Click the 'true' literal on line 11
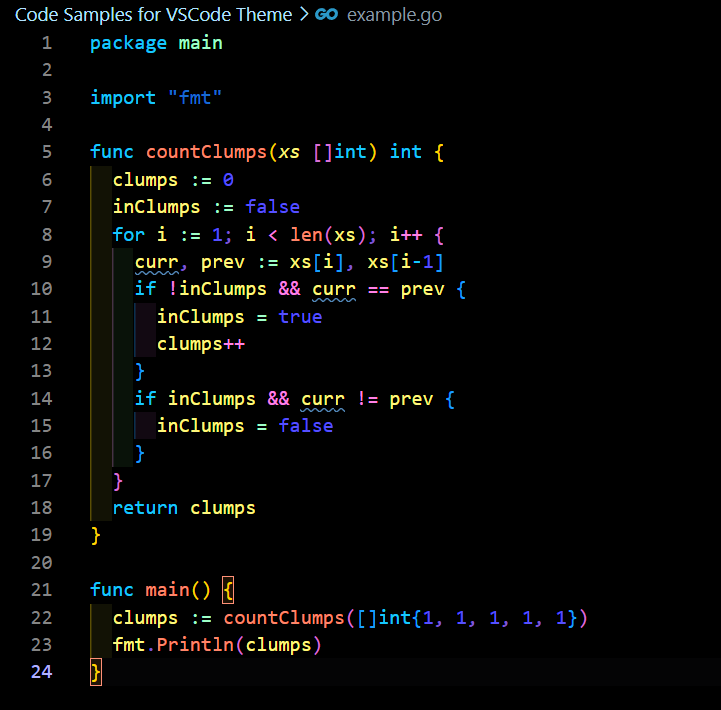 pyautogui.click(x=300, y=317)
